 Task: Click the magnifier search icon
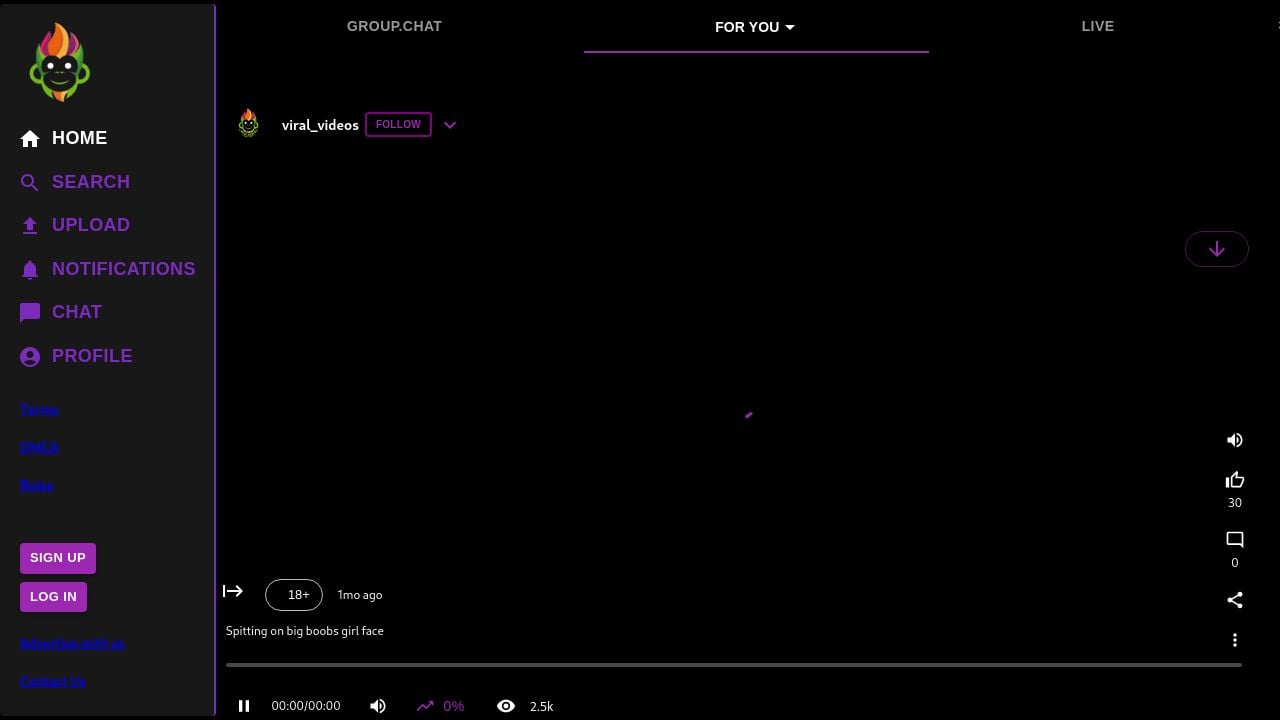click(30, 182)
